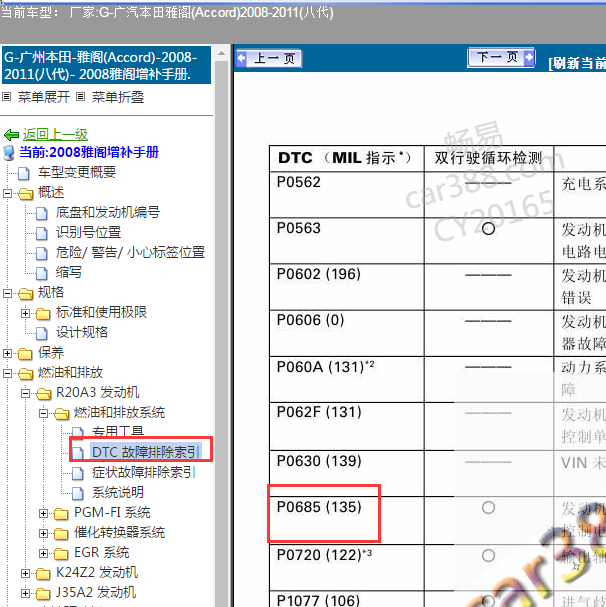Click the sidebar scrollbar up arrow
This screenshot has height=607, width=606.
[x=221, y=53]
